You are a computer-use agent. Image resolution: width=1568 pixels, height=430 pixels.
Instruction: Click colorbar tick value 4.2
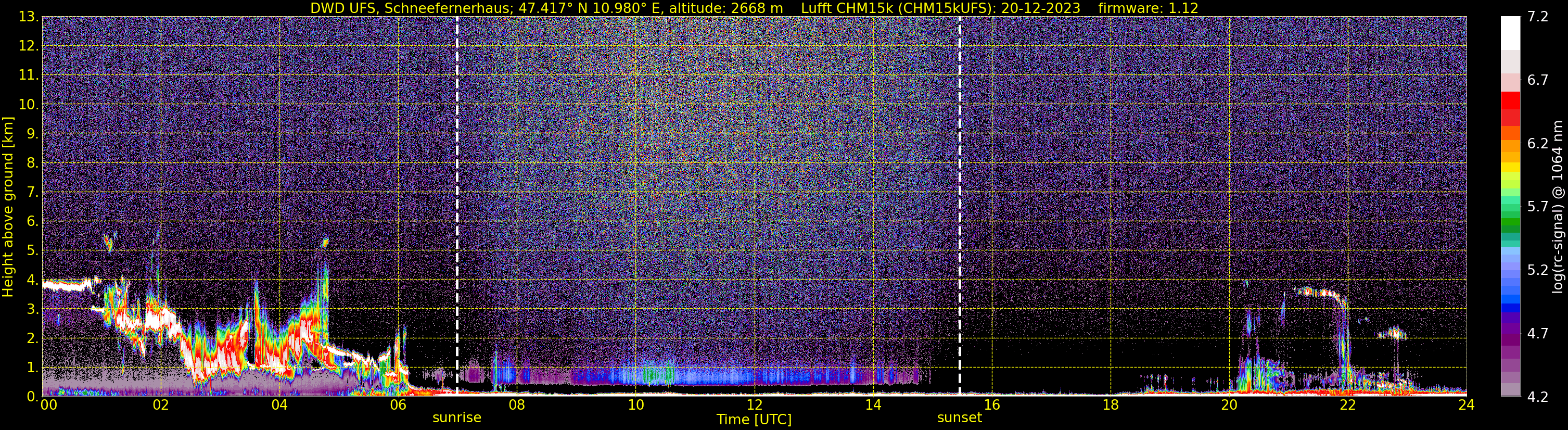[1538, 397]
